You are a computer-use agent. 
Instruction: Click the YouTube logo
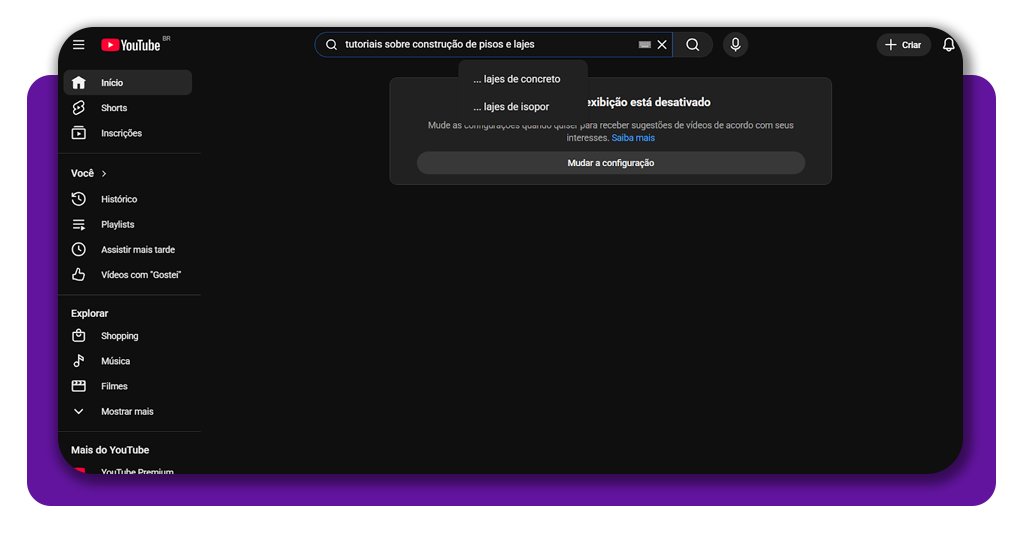(131, 45)
